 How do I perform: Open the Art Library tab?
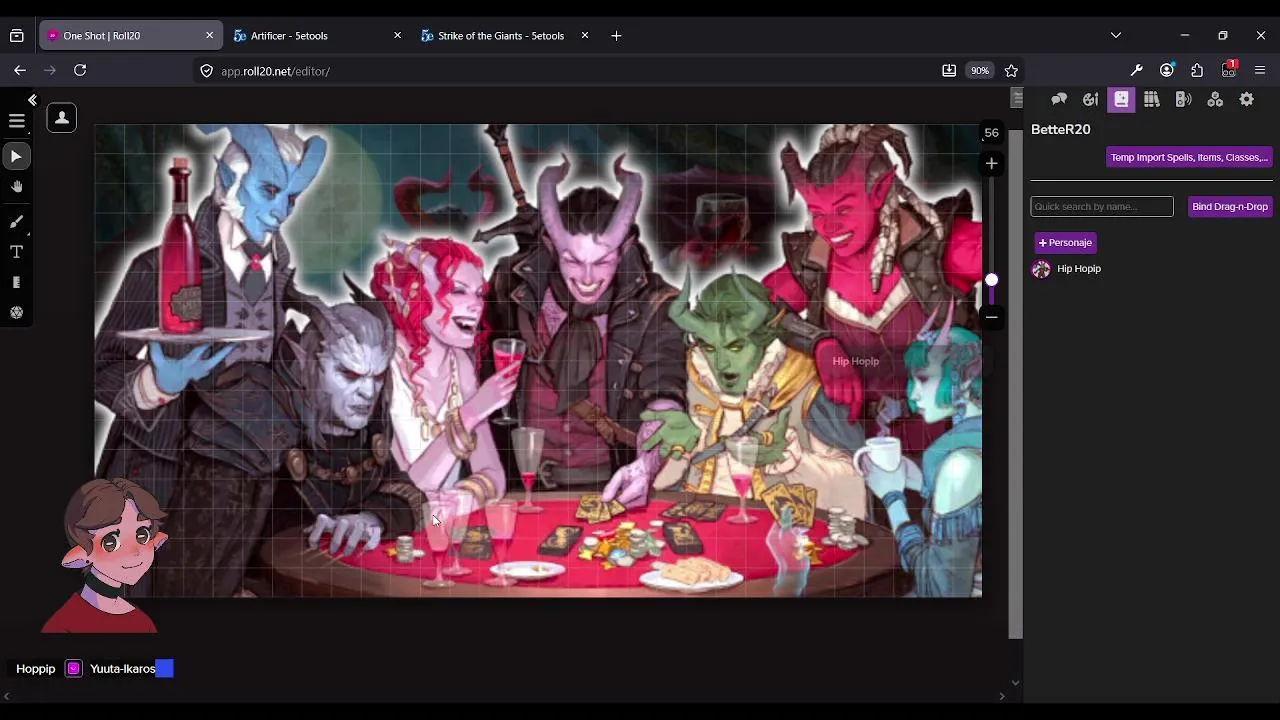pos(1090,99)
